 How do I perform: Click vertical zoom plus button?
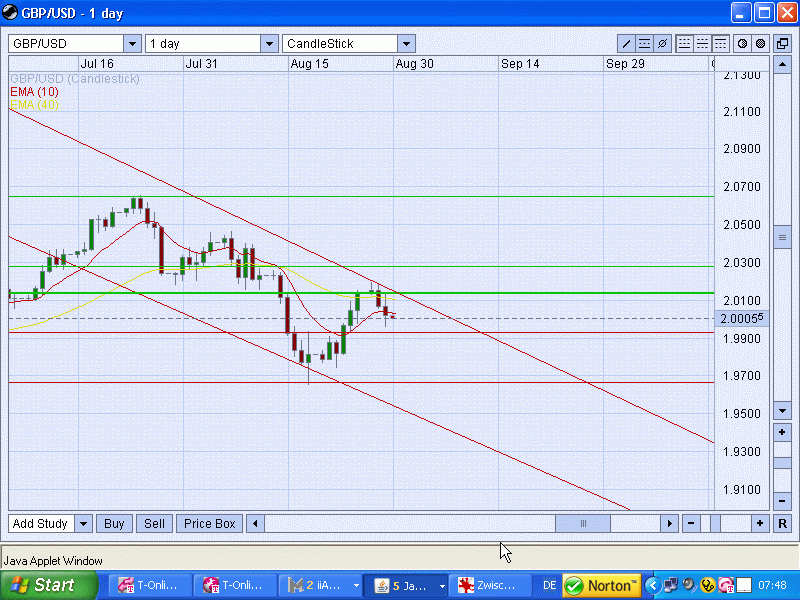click(x=782, y=432)
